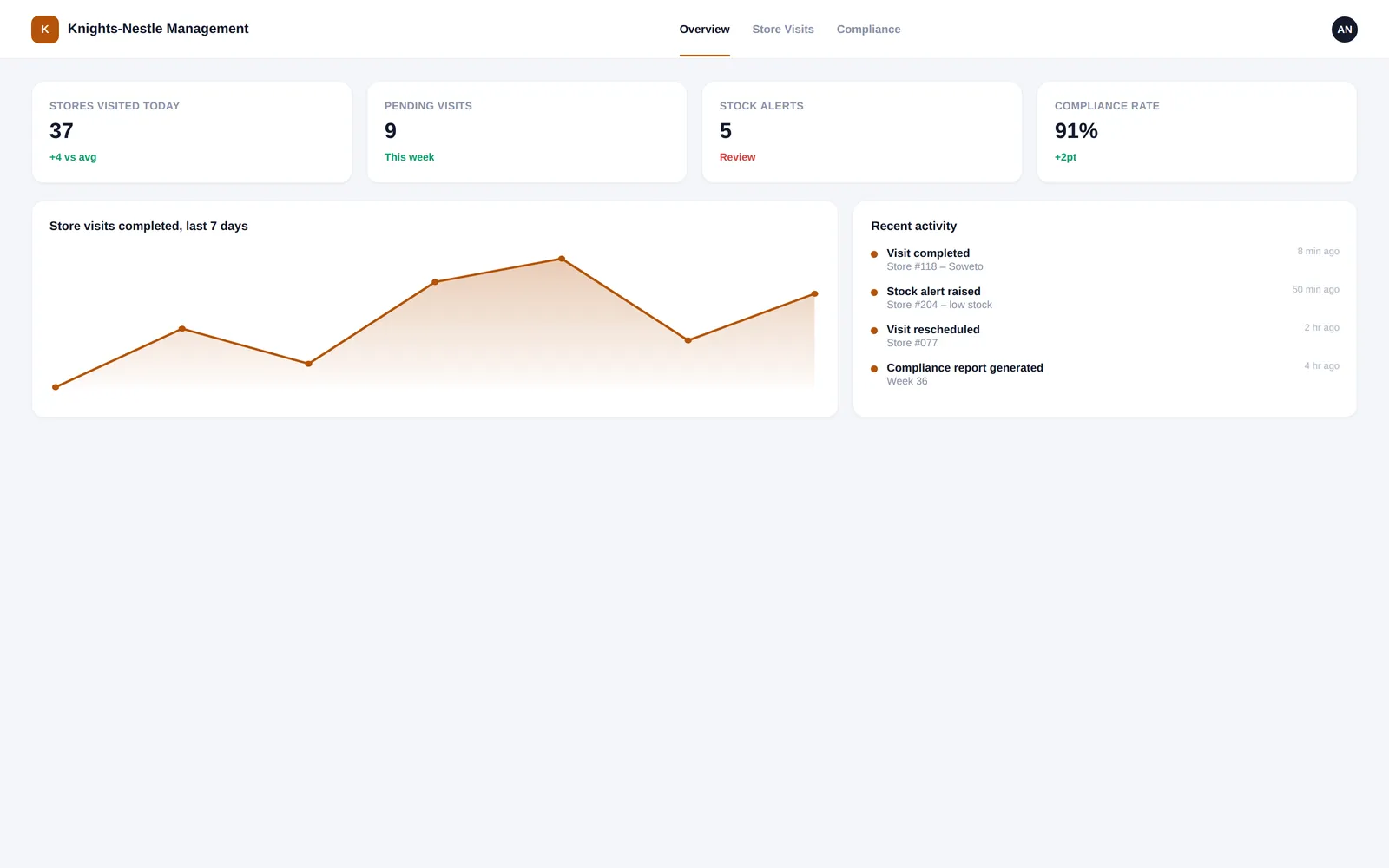Click the highest peak point on the chart
Image resolution: width=1389 pixels, height=868 pixels.
click(x=562, y=259)
